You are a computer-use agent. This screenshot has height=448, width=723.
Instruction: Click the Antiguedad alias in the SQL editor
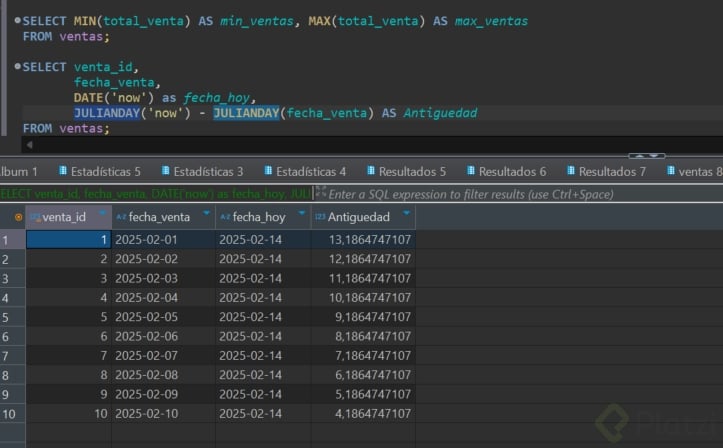(x=440, y=113)
